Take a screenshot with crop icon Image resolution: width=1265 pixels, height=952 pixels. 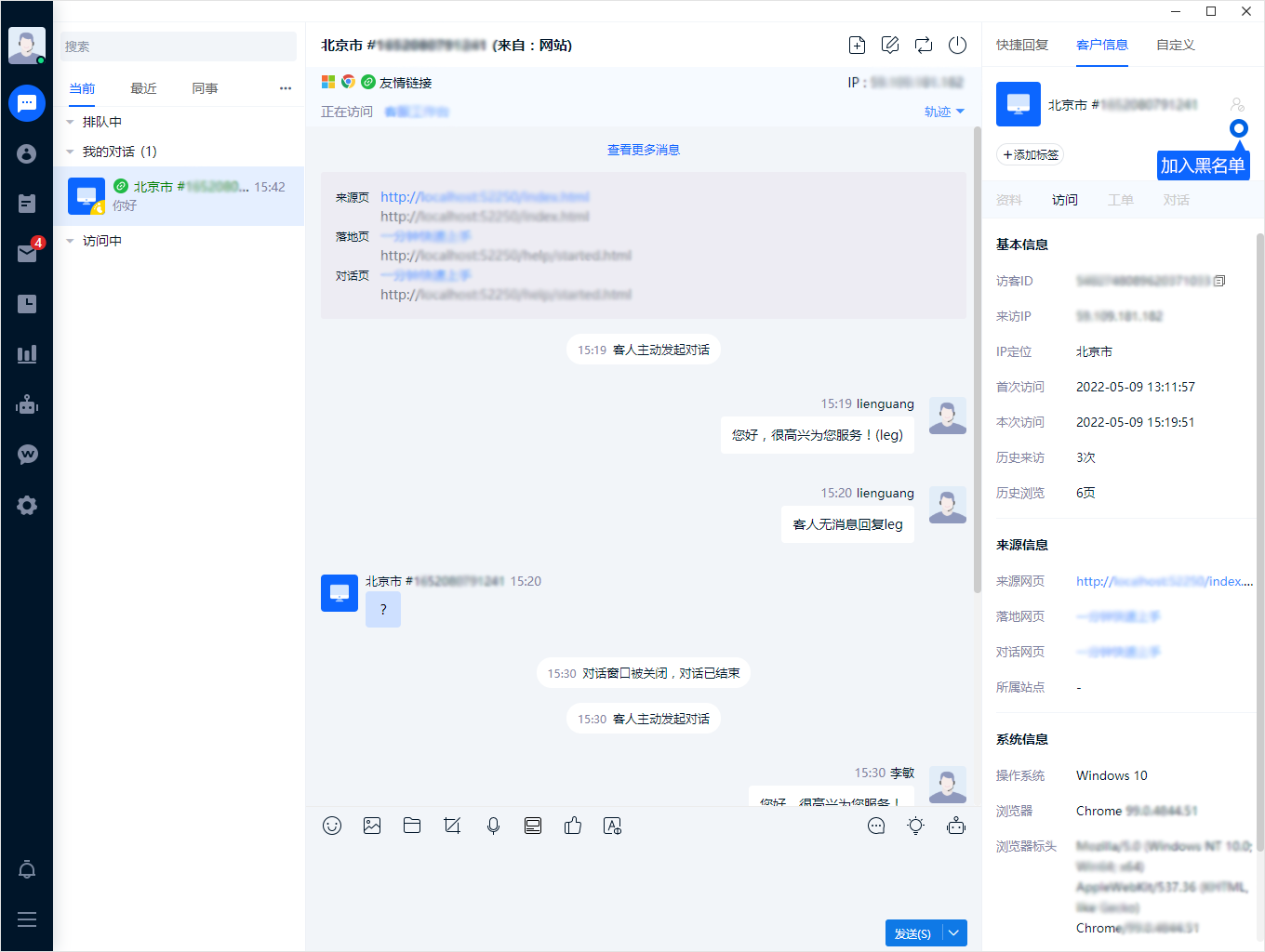coord(453,826)
